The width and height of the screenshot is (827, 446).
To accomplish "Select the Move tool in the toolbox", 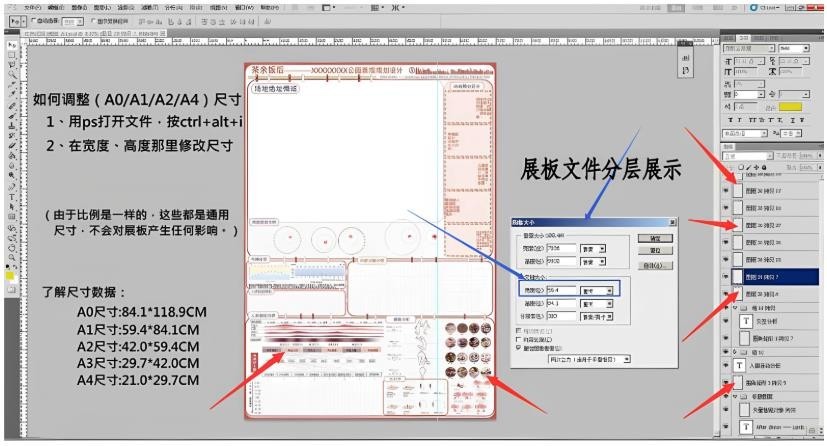I will pos(12,46).
